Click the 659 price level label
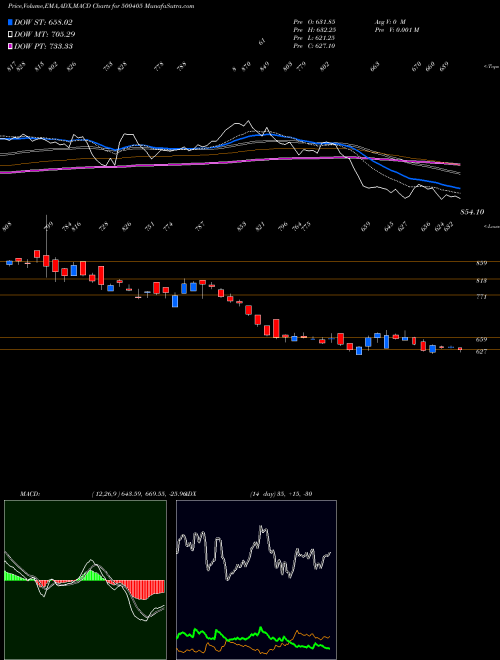Image resolution: width=500 pixels, height=660 pixels. 481,339
